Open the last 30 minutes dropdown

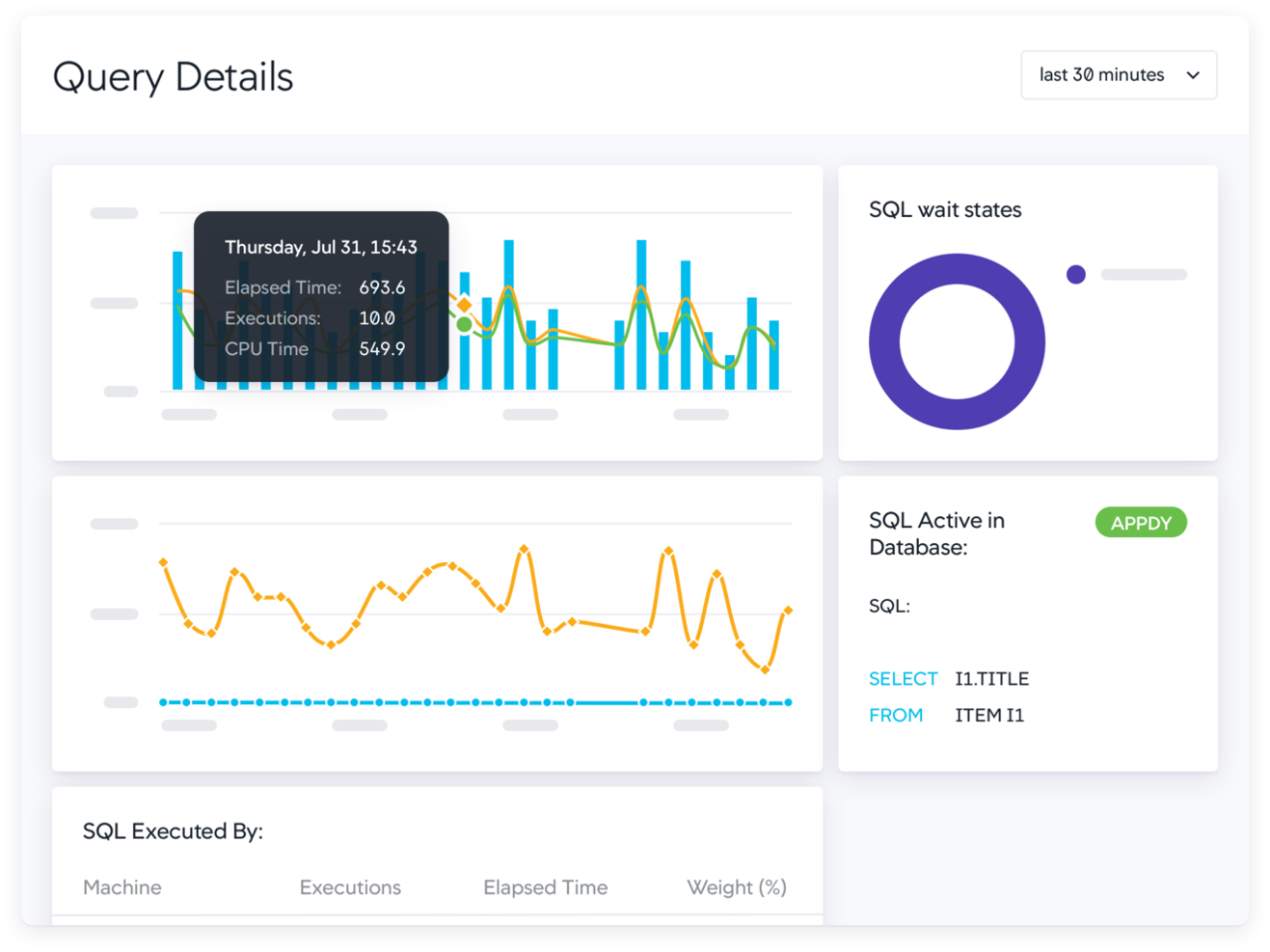1119,75
